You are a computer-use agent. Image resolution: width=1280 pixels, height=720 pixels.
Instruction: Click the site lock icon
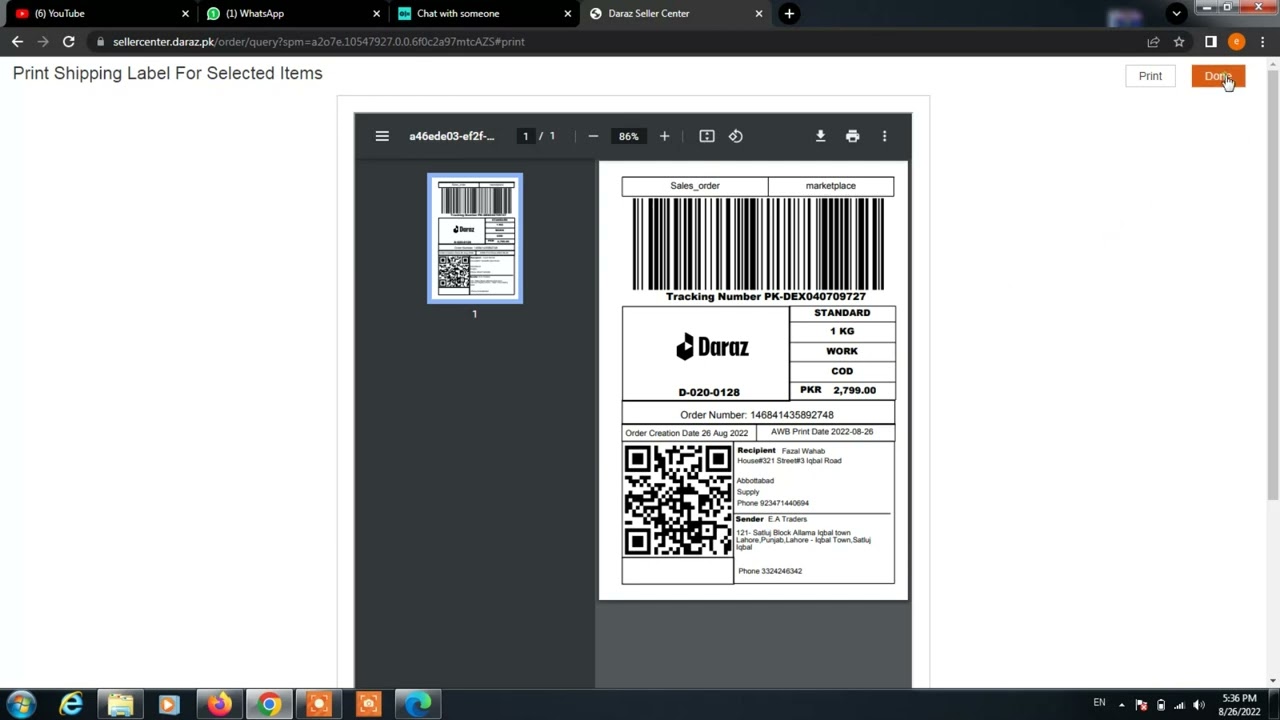(x=99, y=41)
